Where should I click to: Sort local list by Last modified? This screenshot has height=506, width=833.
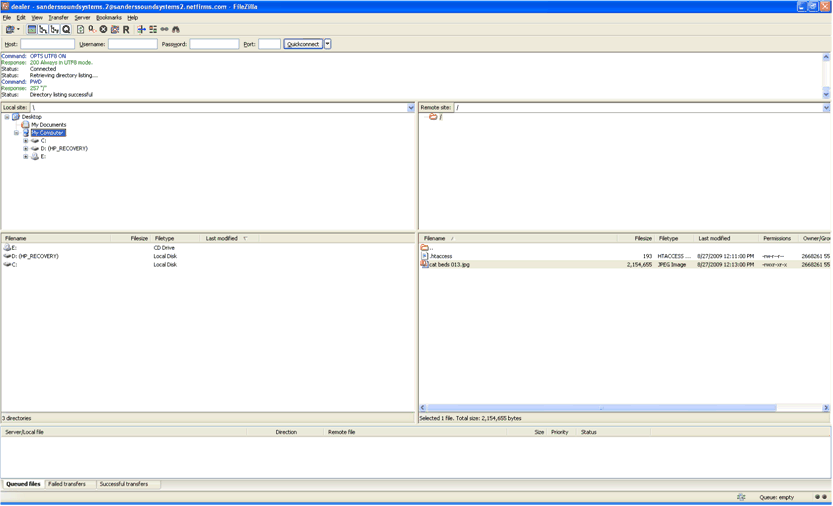(x=229, y=239)
